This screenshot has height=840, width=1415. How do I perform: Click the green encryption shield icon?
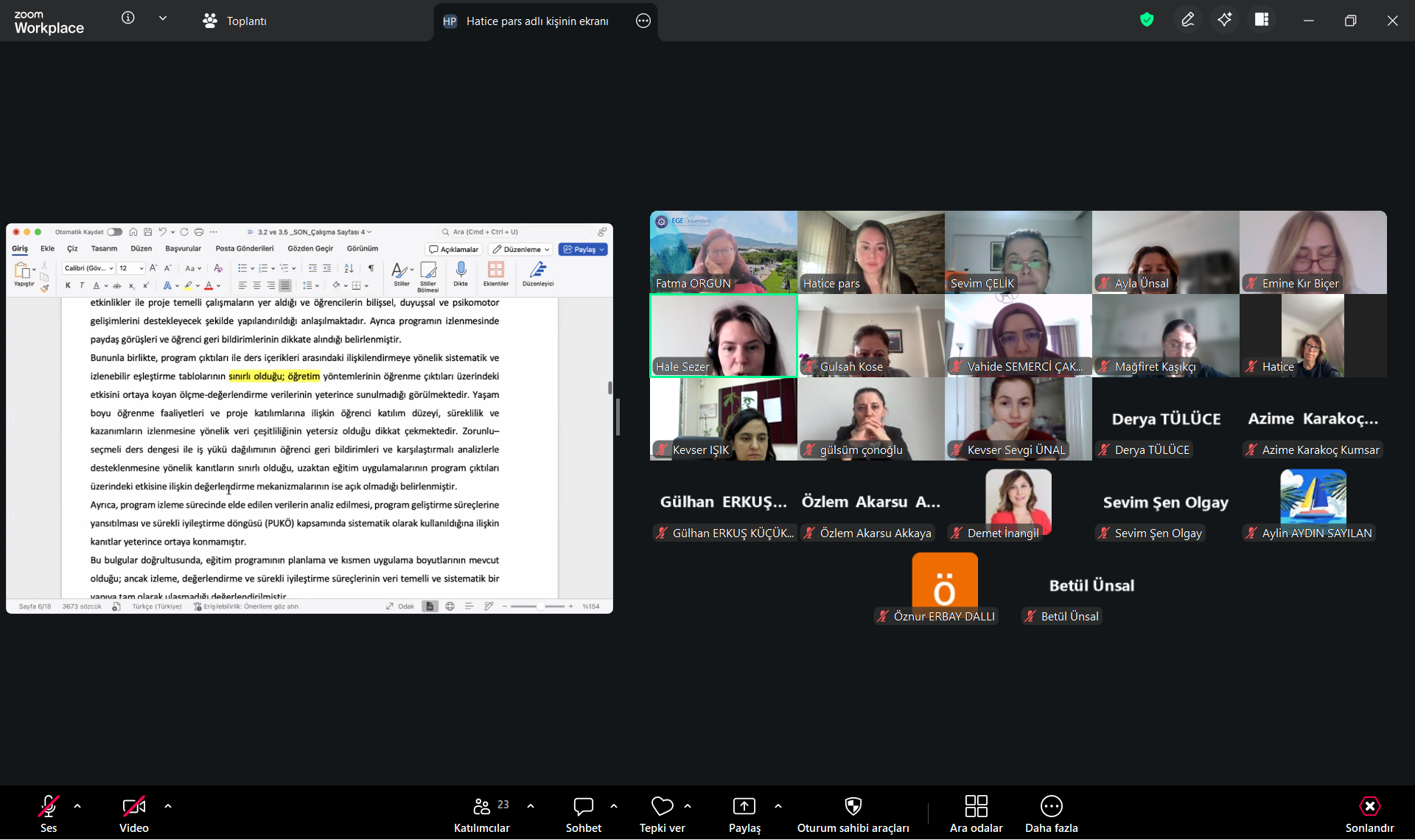(1147, 20)
